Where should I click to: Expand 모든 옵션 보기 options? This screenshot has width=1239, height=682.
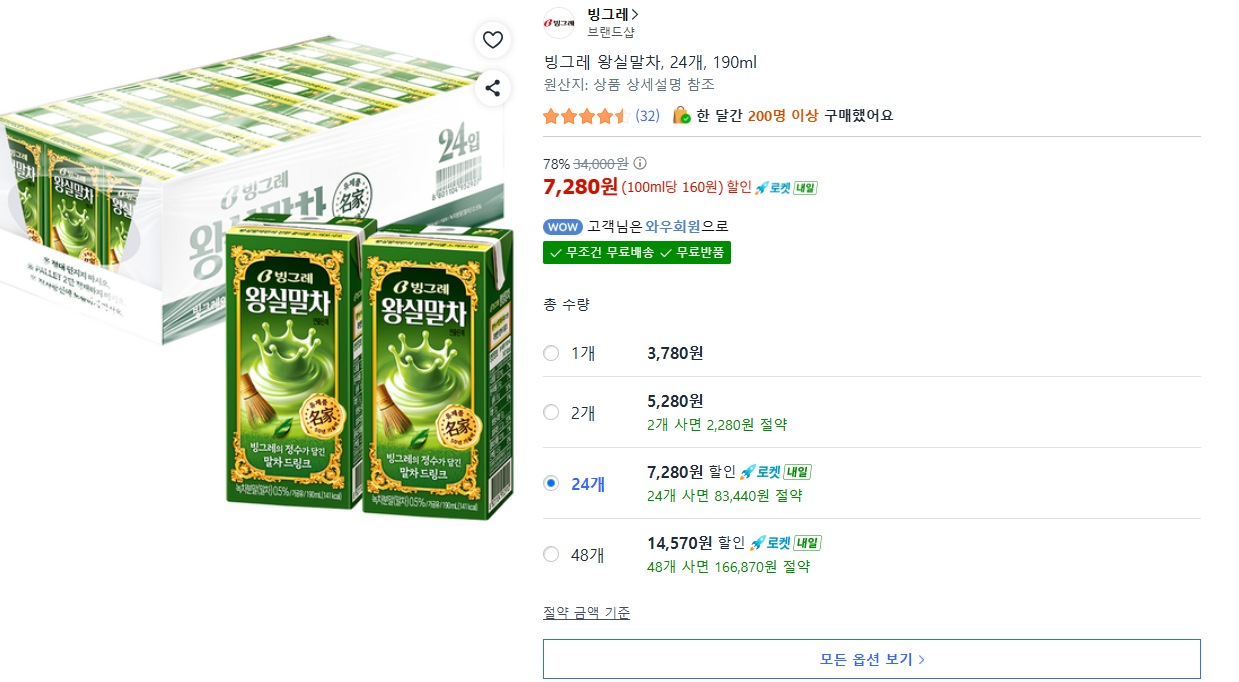tap(872, 659)
